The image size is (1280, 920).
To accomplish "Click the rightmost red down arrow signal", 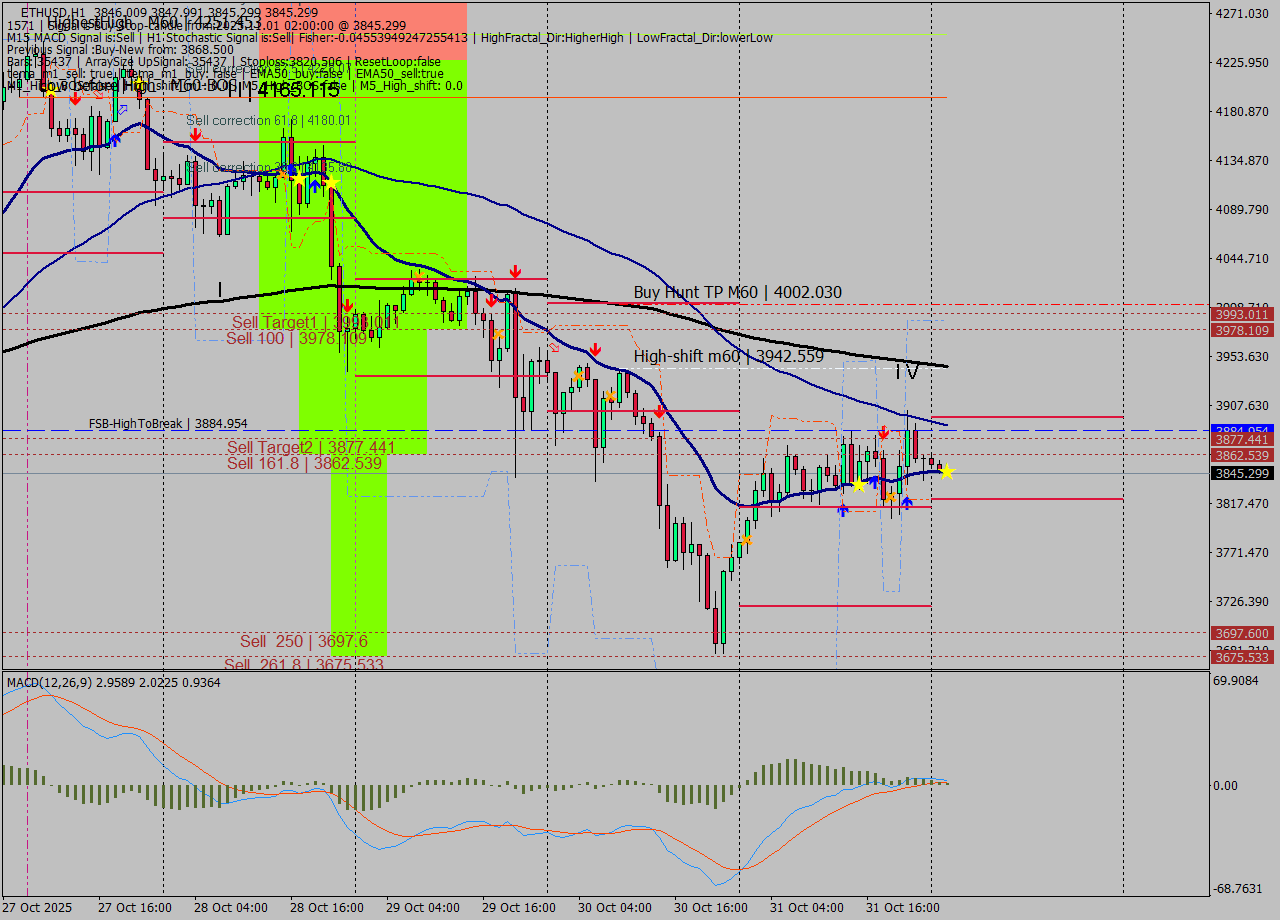I will click(883, 433).
